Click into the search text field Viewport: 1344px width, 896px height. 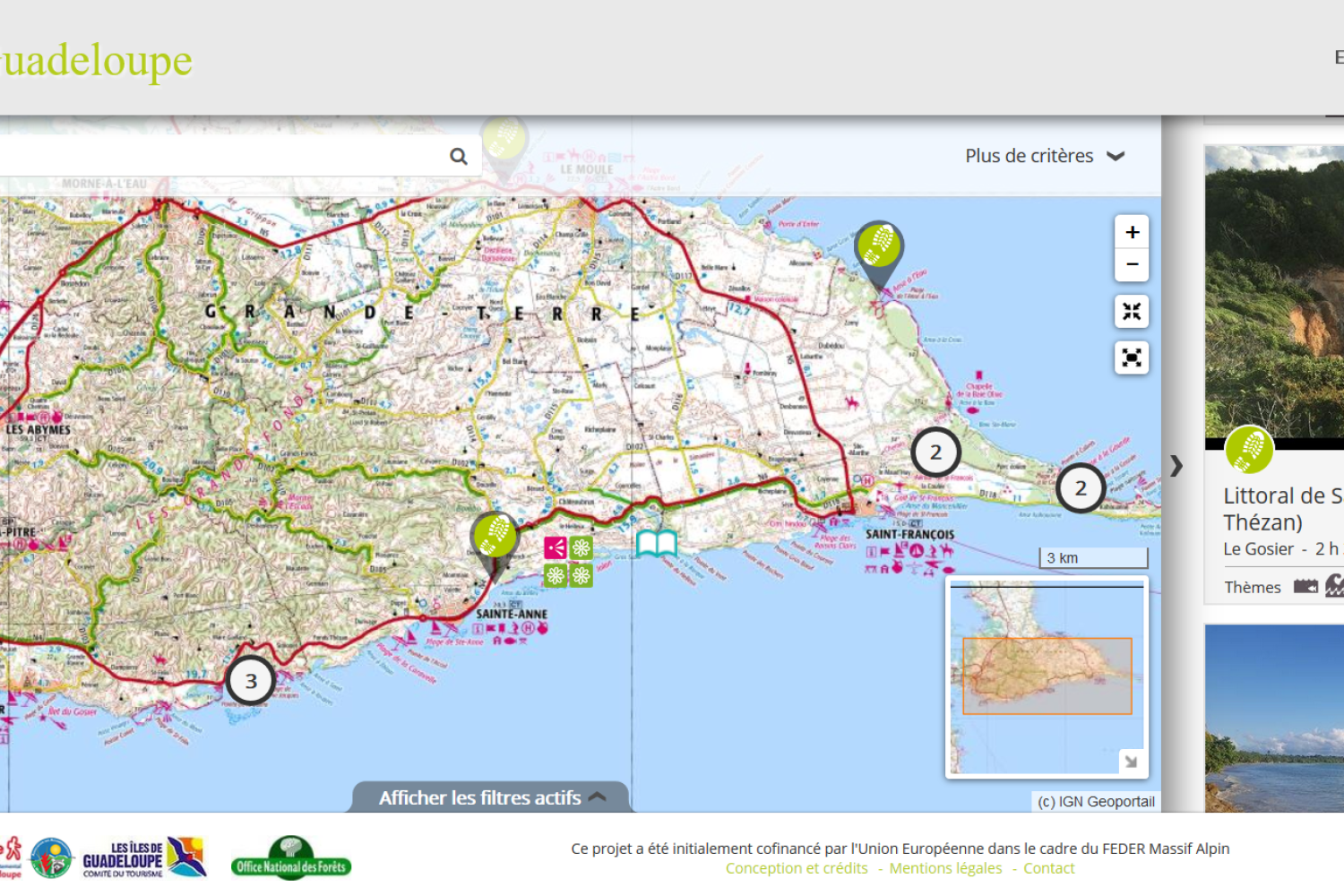224,156
